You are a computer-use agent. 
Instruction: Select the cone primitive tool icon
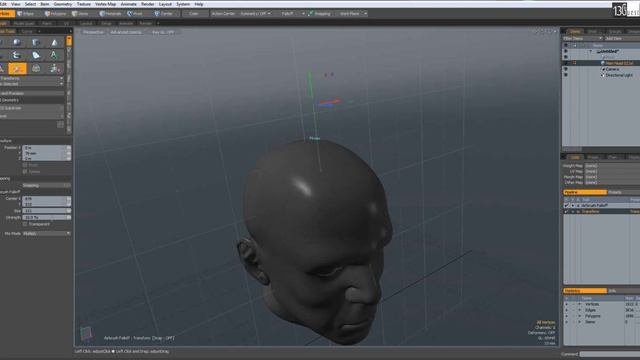tap(54, 42)
